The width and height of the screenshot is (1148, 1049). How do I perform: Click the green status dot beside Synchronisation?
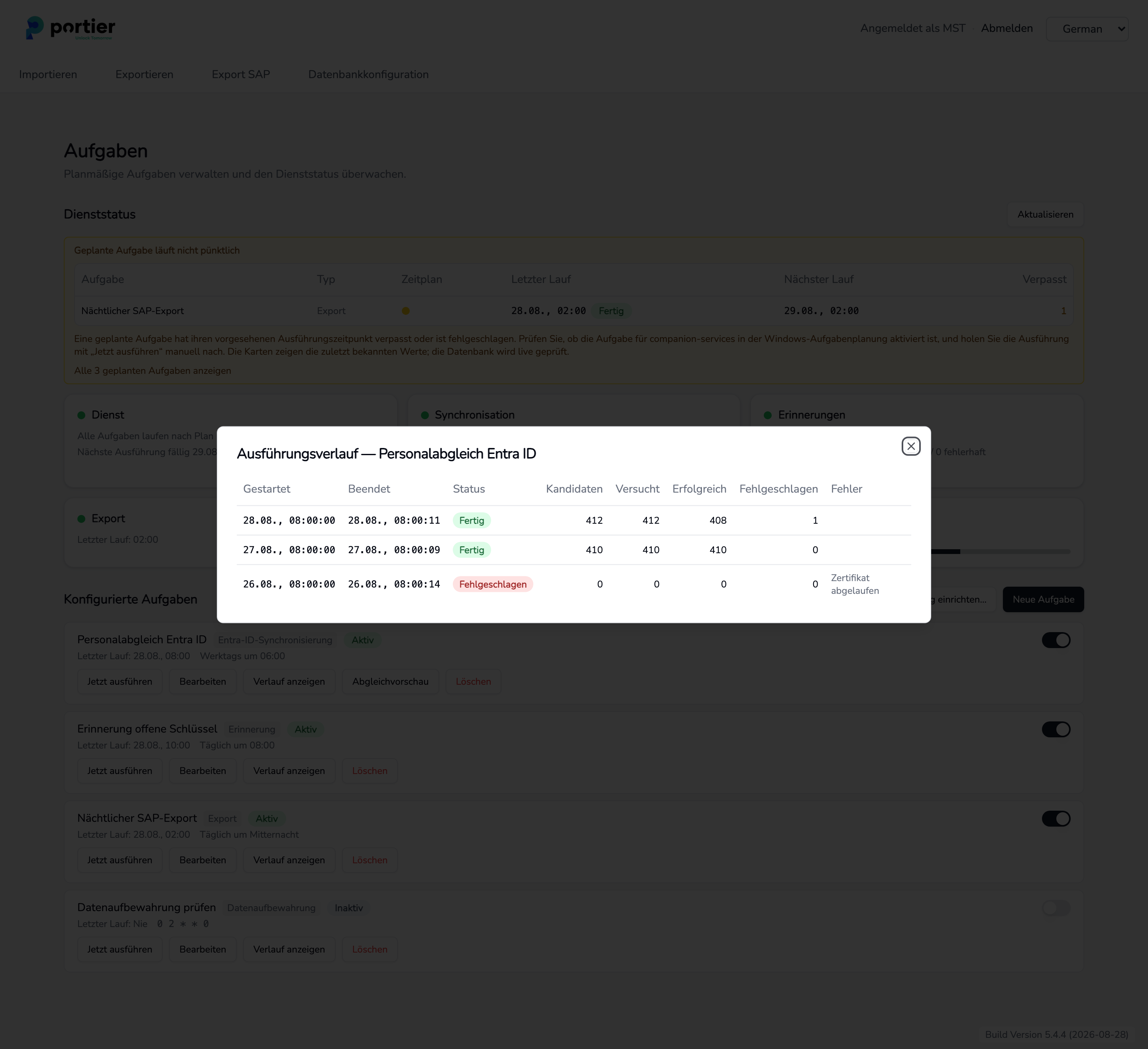[x=424, y=415]
